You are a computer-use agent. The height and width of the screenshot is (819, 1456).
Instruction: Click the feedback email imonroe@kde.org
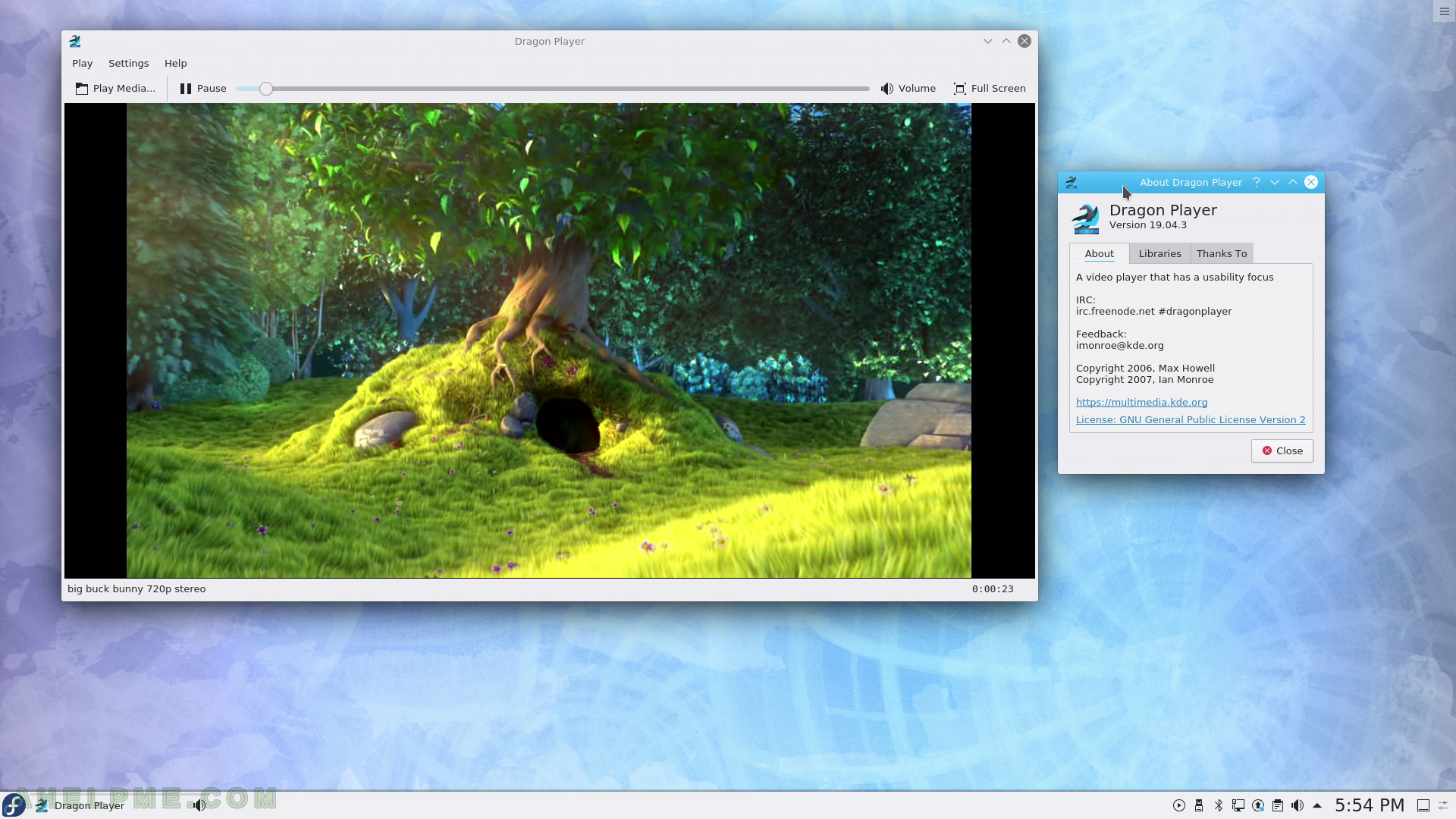(1119, 346)
